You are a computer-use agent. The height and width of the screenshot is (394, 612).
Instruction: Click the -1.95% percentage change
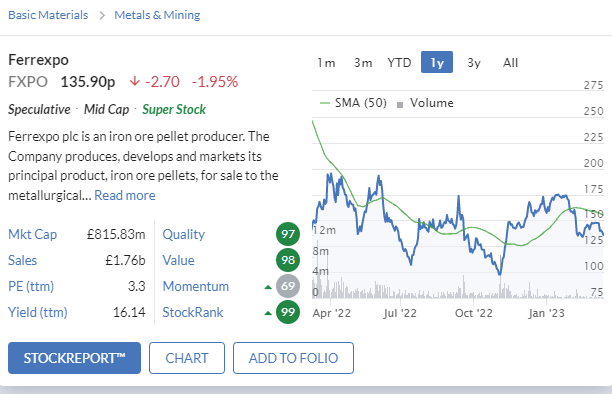pos(215,82)
